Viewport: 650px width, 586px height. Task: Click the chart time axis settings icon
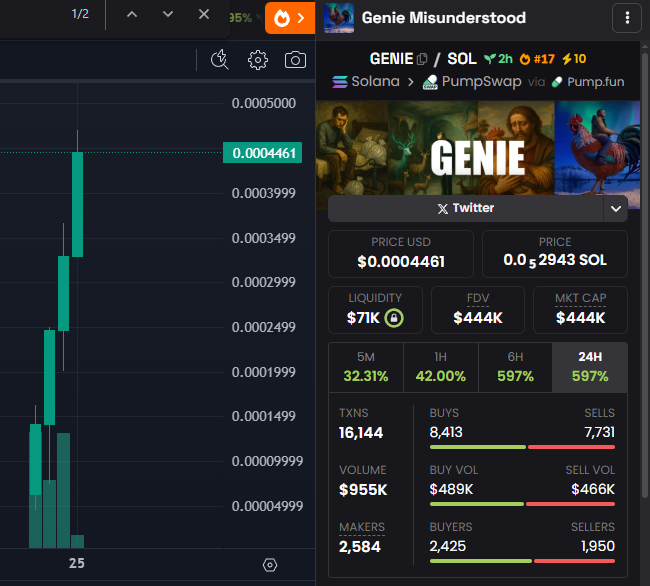[x=270, y=565]
